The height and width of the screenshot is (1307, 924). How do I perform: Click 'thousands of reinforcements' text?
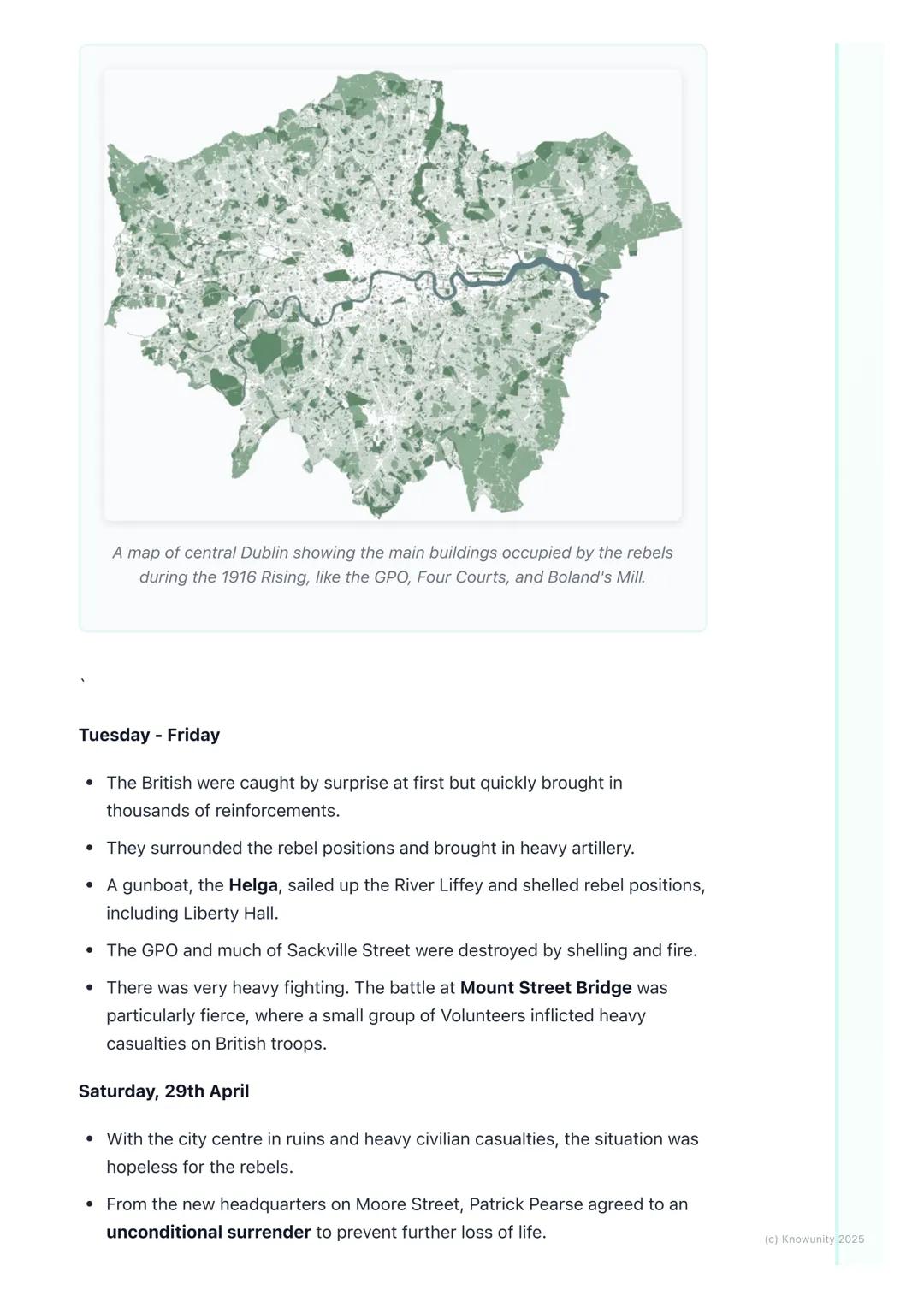[x=222, y=811]
